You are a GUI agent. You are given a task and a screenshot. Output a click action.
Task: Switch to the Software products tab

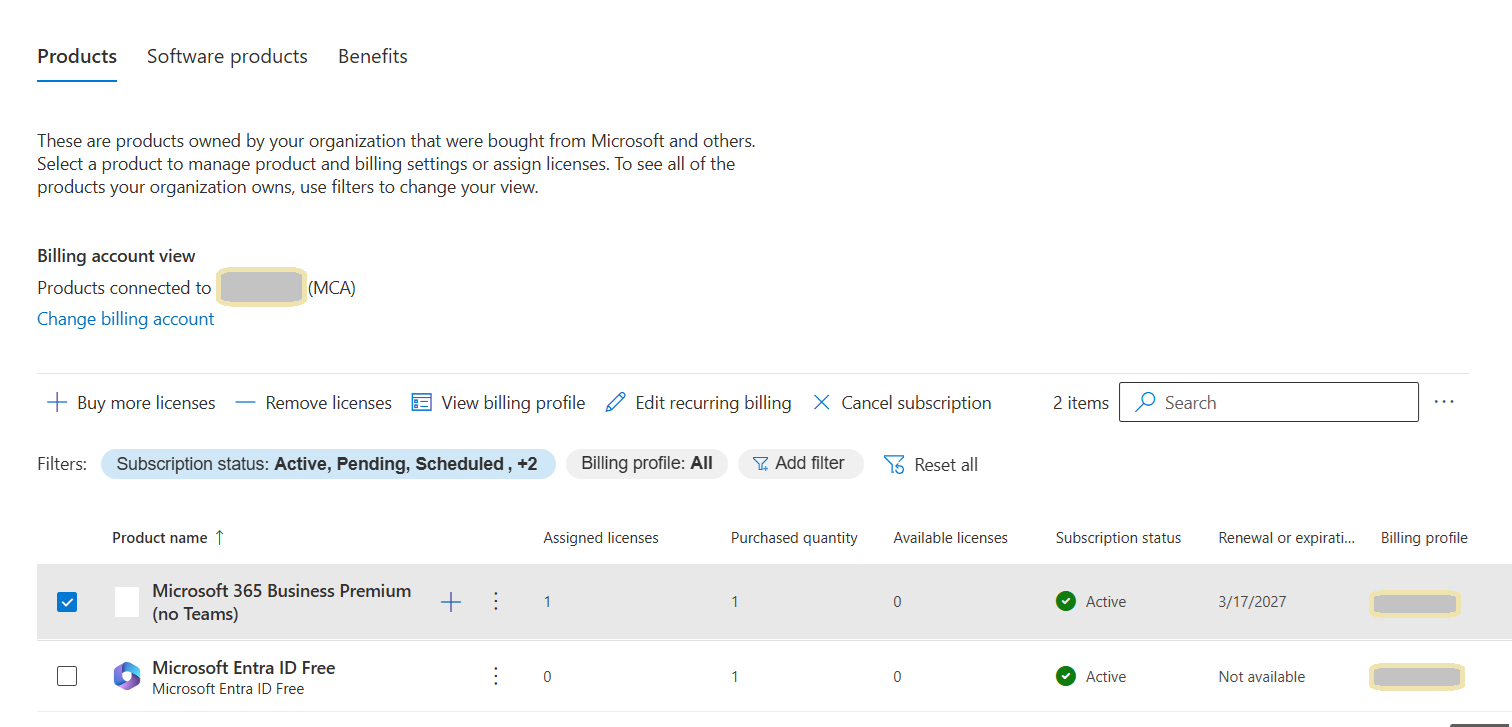pyautogui.click(x=227, y=57)
